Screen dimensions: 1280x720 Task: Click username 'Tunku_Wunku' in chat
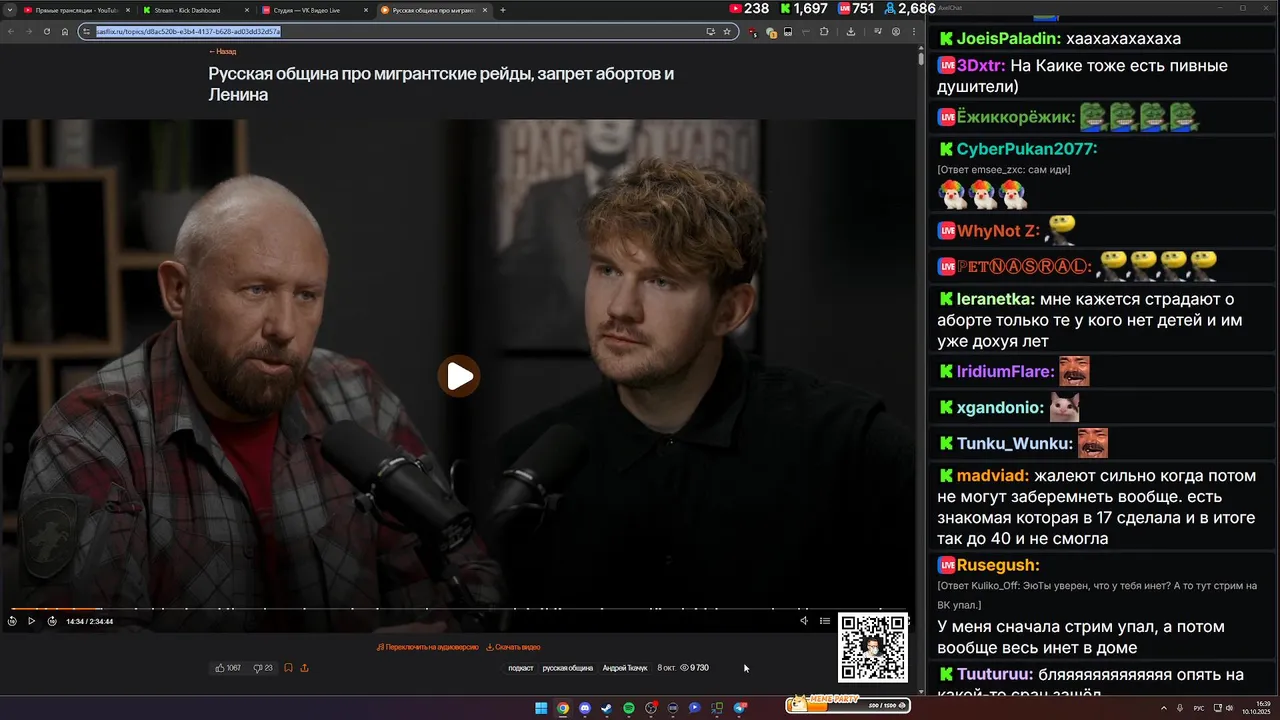[1014, 444]
